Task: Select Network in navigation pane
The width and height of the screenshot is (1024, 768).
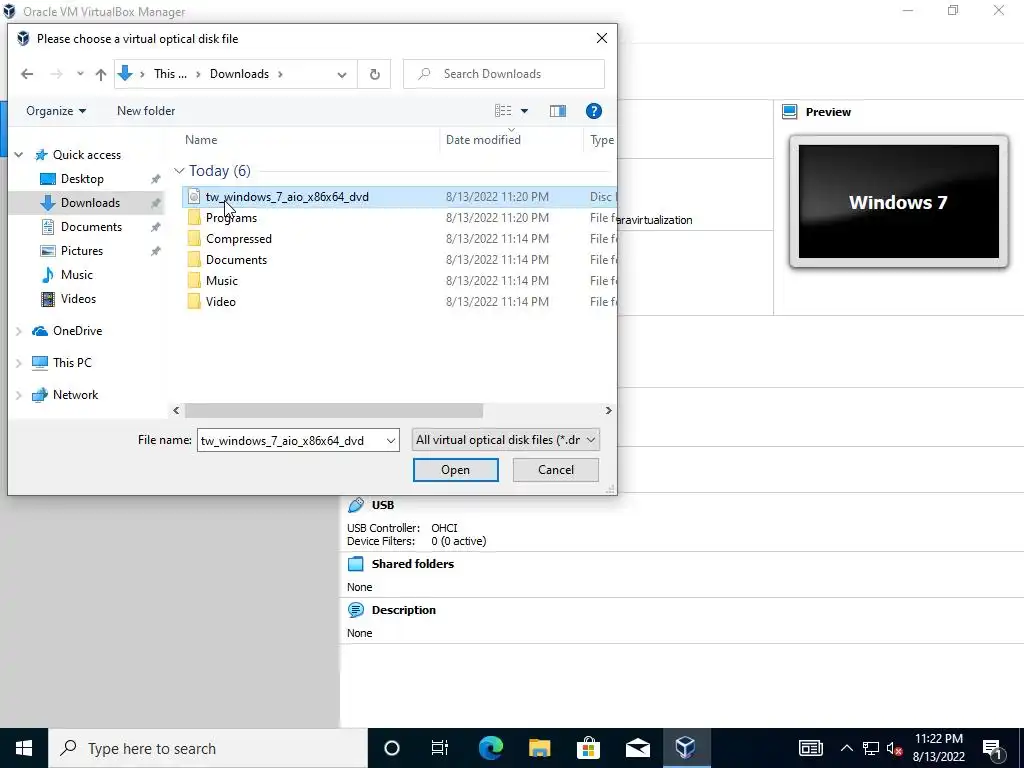Action: (75, 394)
